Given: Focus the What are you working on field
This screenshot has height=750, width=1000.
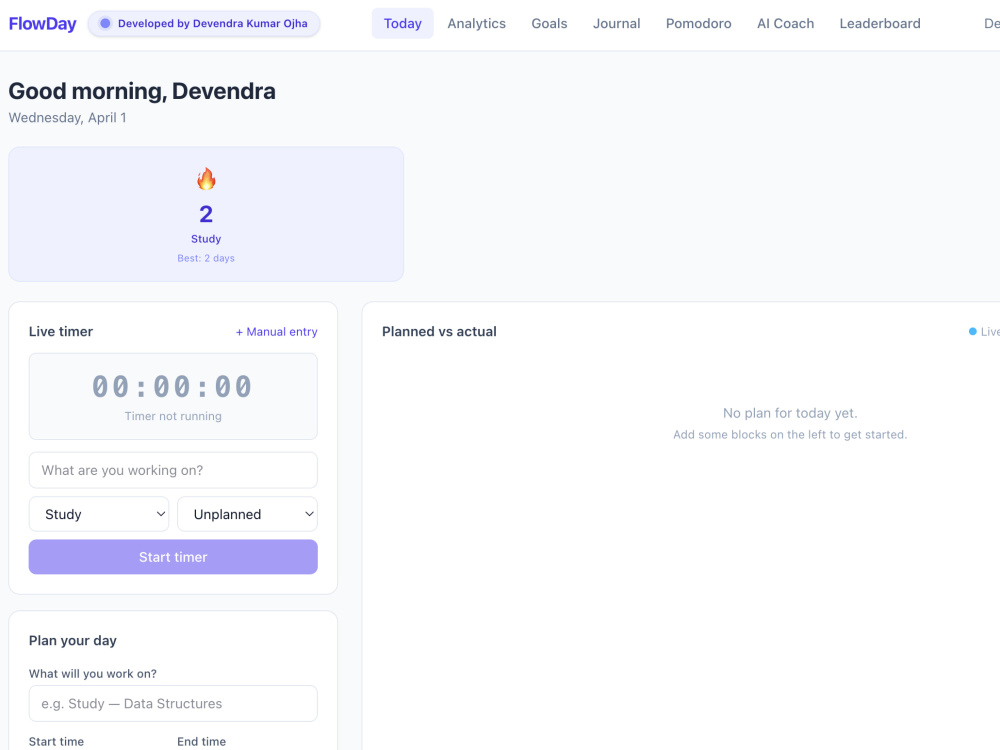Looking at the screenshot, I should coord(173,470).
